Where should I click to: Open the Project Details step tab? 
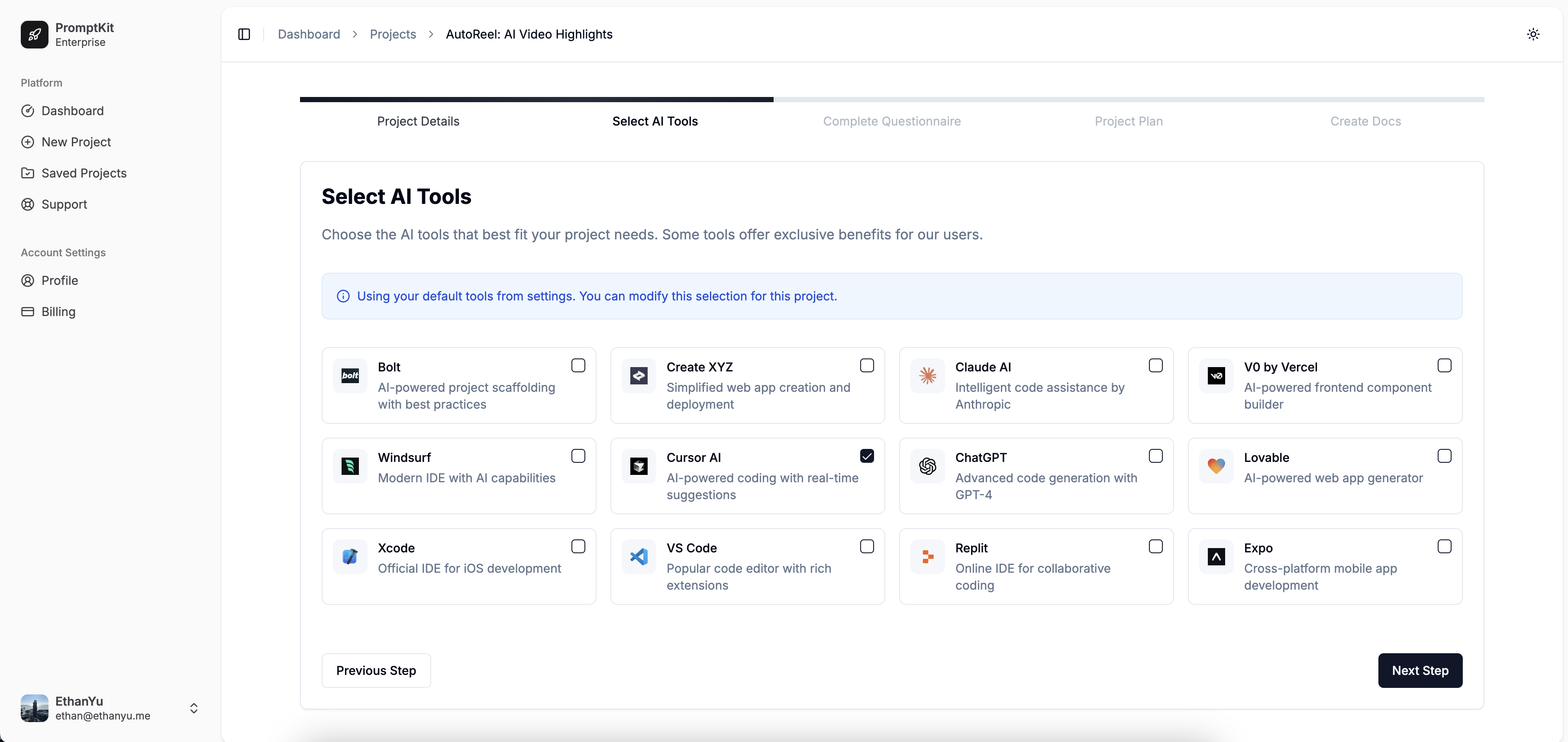[418, 121]
